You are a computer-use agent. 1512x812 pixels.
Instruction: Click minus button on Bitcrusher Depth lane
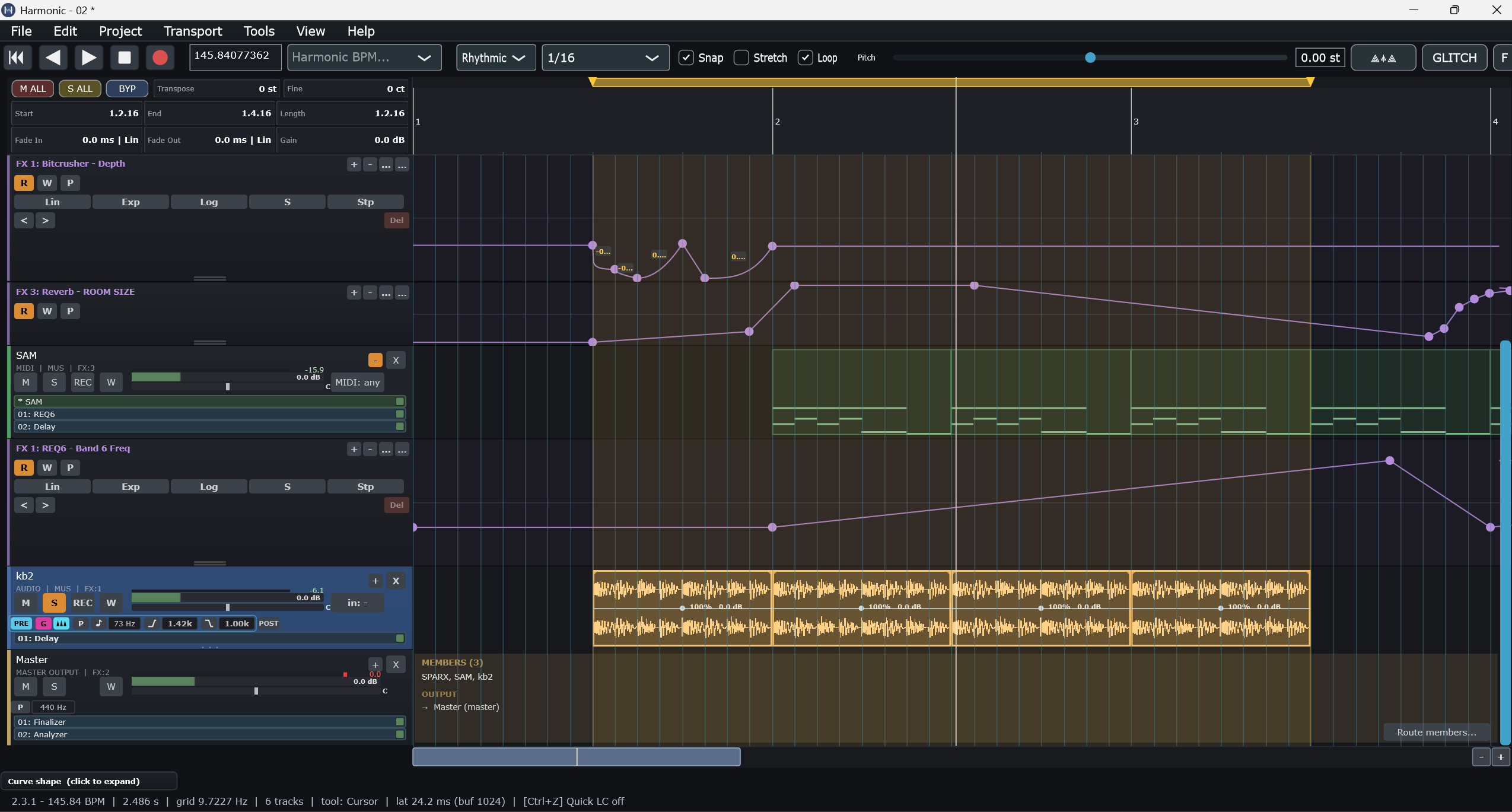(x=370, y=164)
